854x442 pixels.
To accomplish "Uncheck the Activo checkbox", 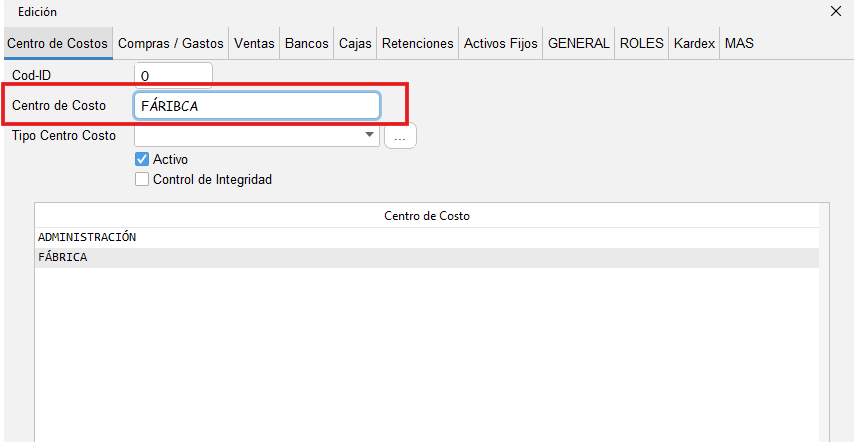I will pos(142,159).
